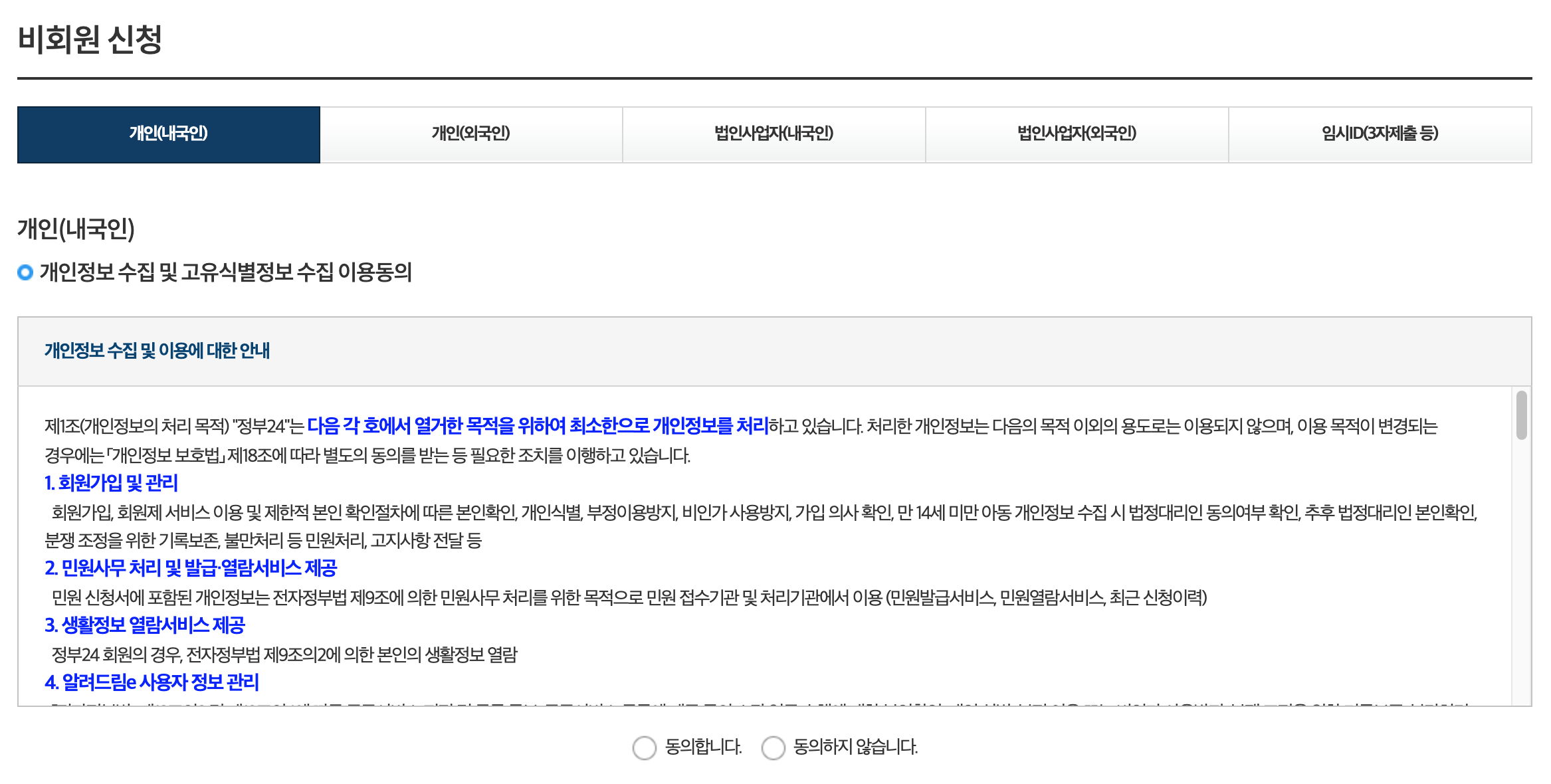Click the '1. 회원가입 및 관리' heading

pos(111,483)
